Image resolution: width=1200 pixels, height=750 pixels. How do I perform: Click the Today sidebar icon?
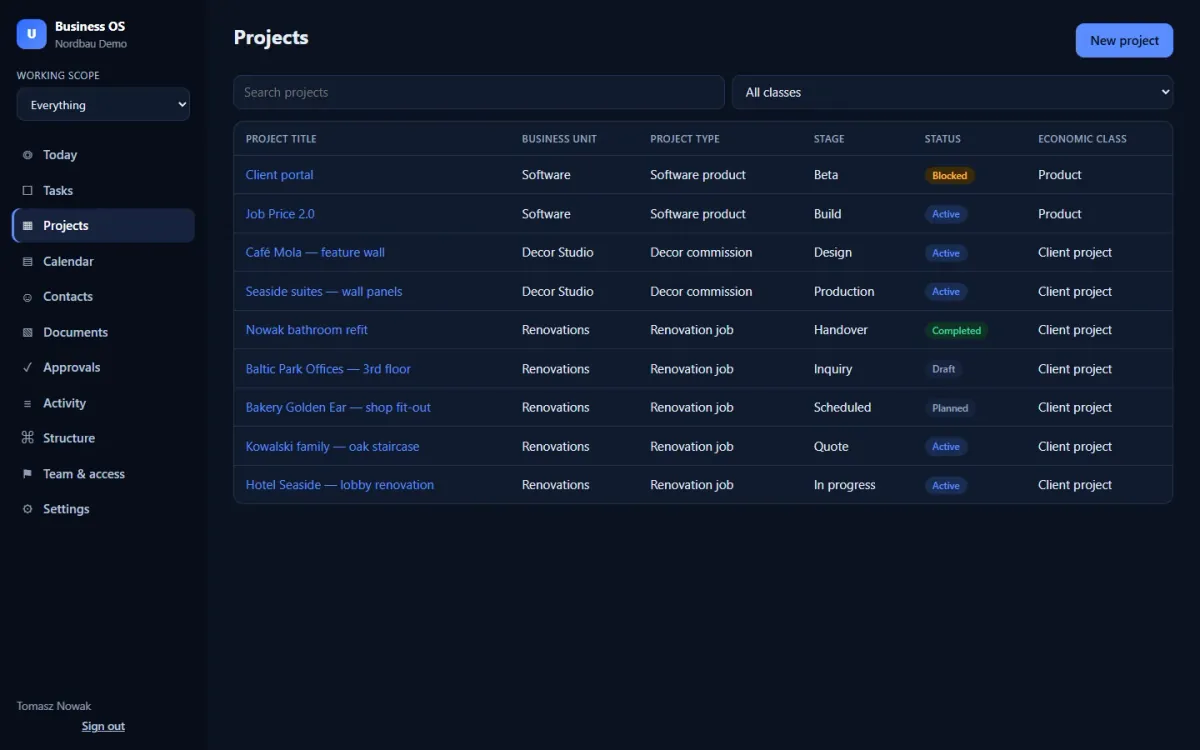[x=27, y=155]
